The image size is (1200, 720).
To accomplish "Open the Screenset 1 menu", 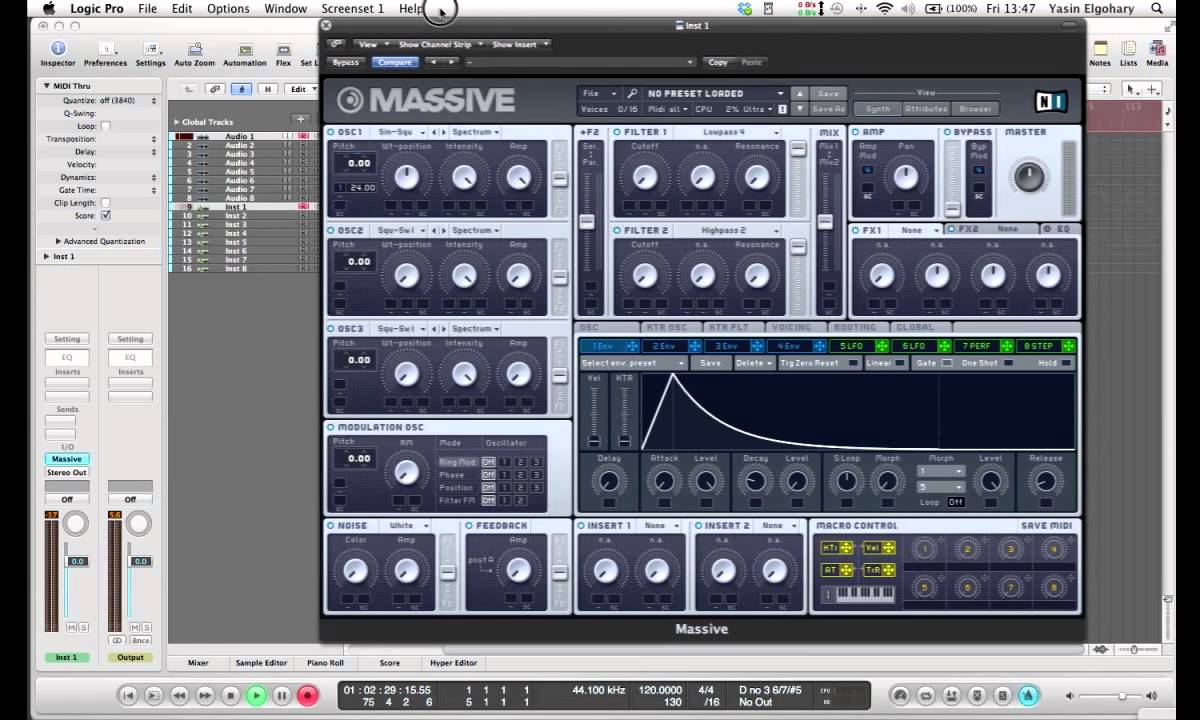I will pos(352,8).
